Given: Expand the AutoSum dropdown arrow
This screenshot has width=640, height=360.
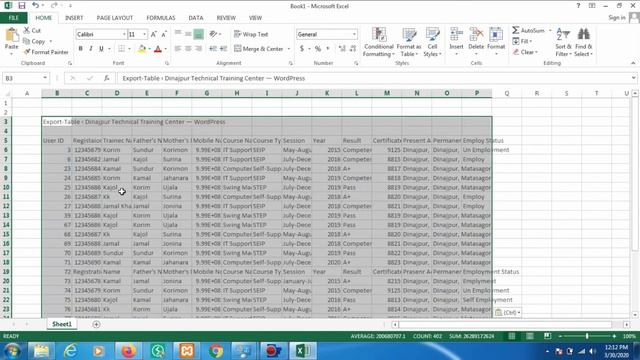Looking at the screenshot, I should [x=550, y=31].
